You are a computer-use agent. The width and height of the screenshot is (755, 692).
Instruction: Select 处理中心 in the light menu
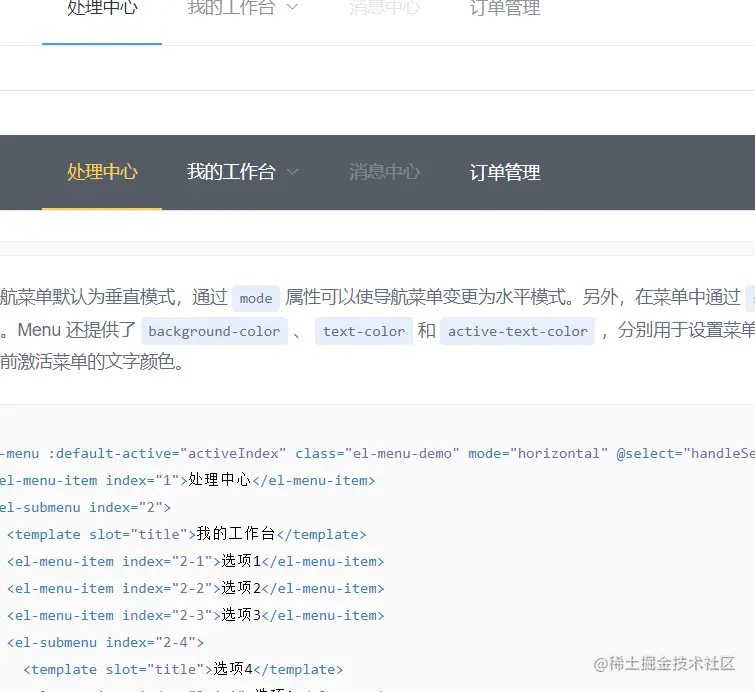[102, 8]
